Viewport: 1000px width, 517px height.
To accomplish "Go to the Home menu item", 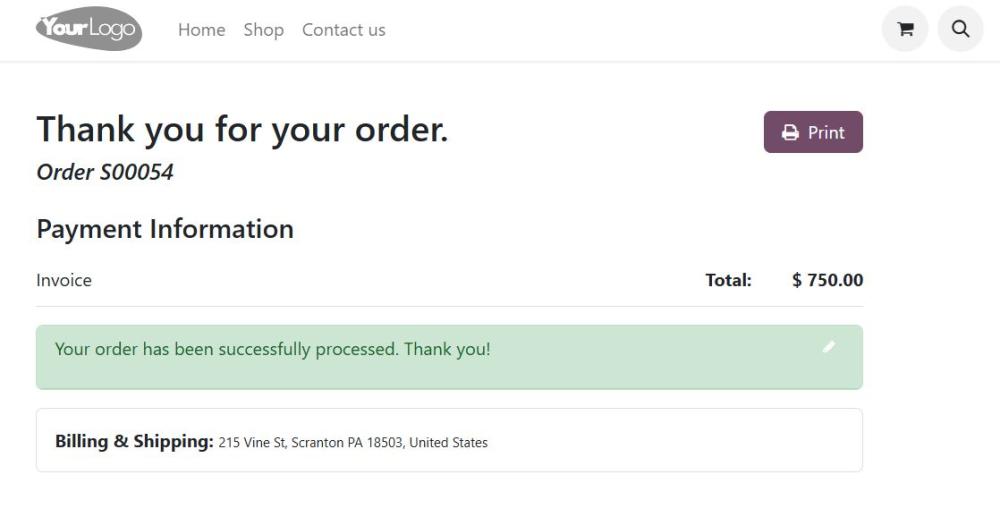I will (x=201, y=30).
